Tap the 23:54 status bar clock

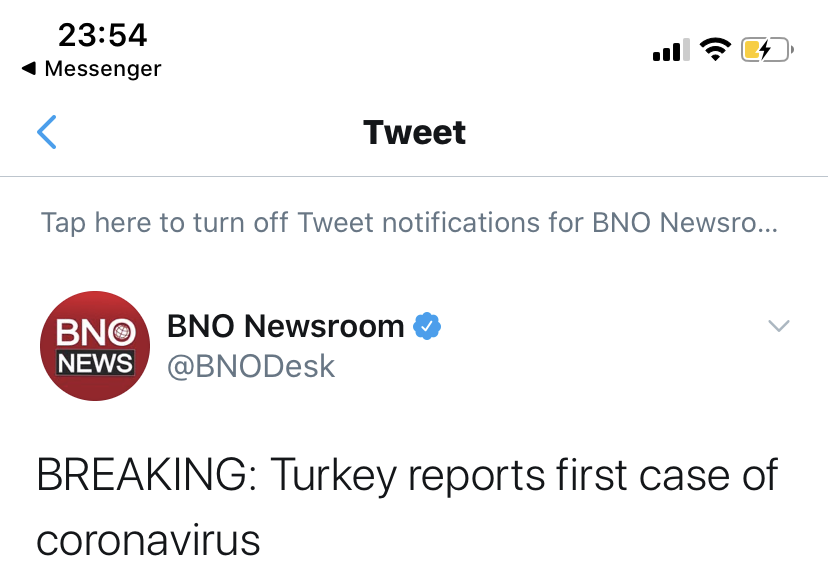coord(102,35)
